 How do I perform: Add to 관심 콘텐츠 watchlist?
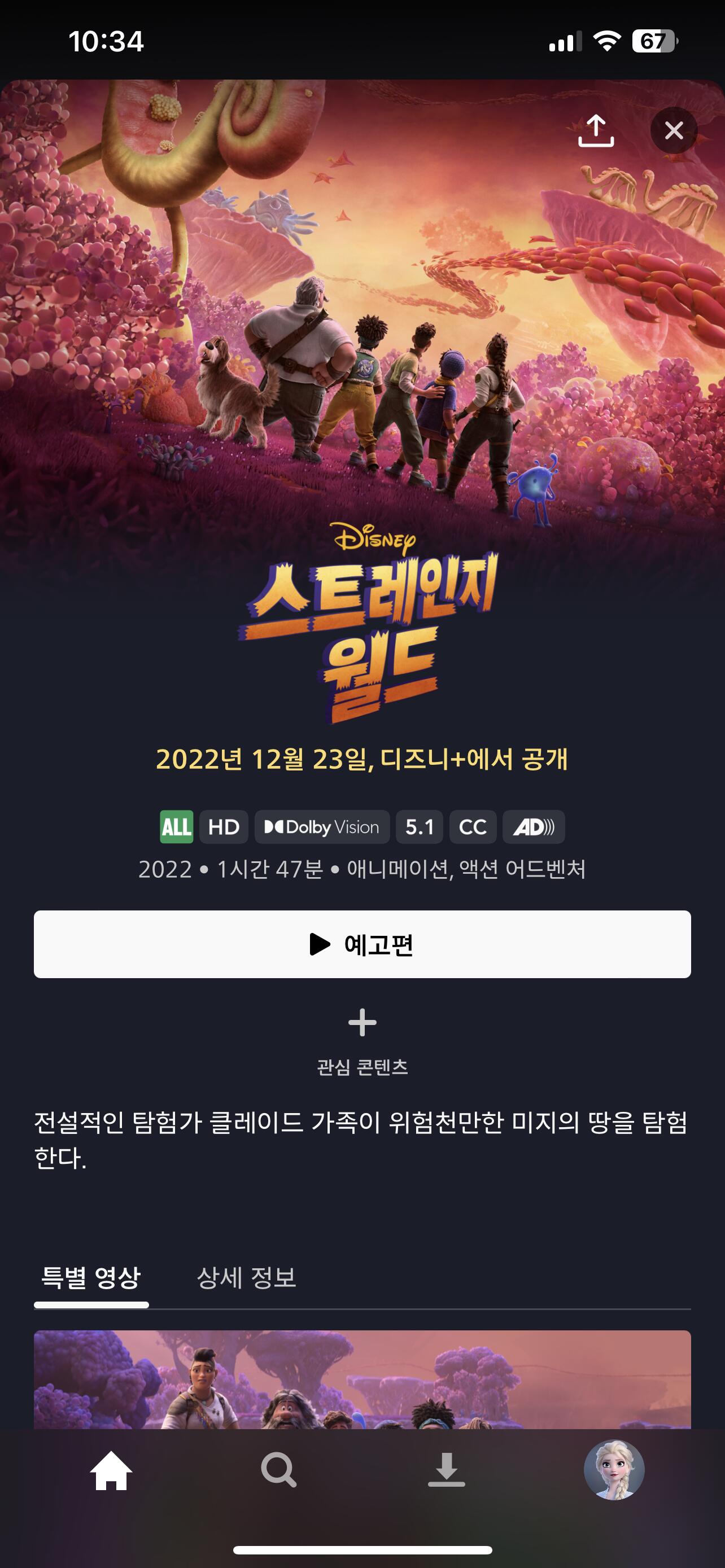[362, 1041]
